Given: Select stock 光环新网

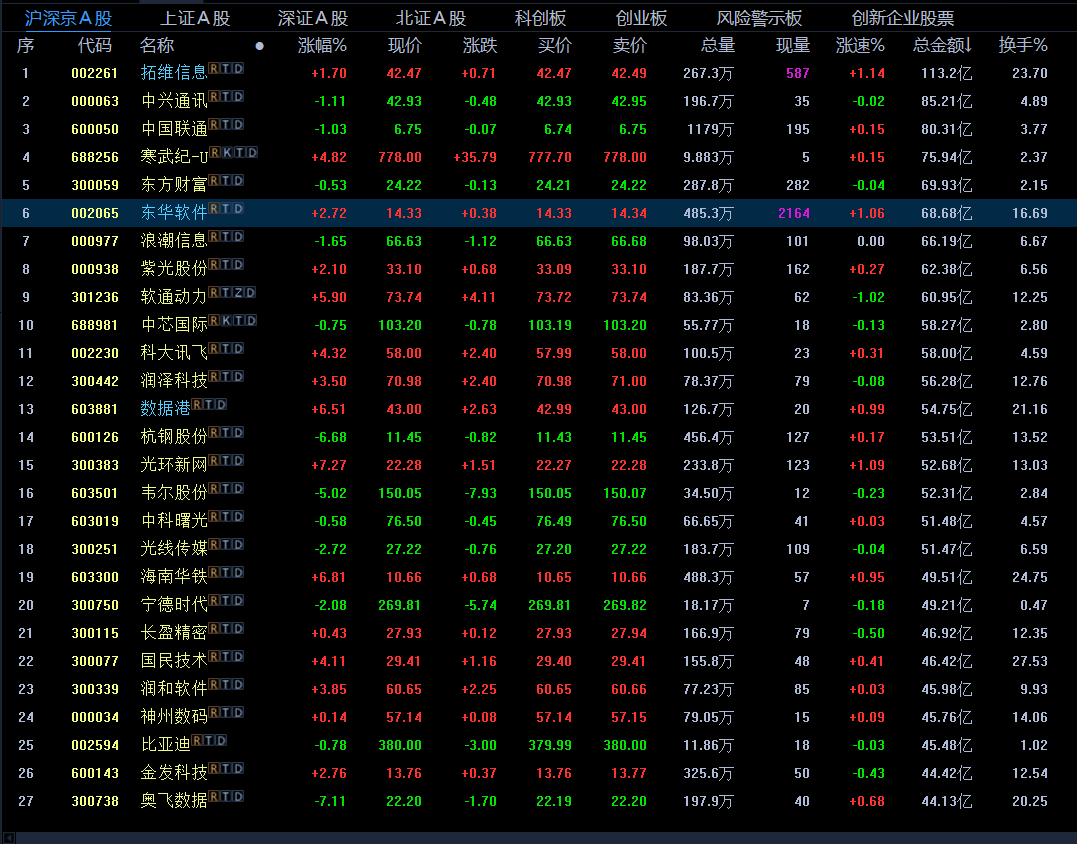Looking at the screenshot, I should click(174, 465).
